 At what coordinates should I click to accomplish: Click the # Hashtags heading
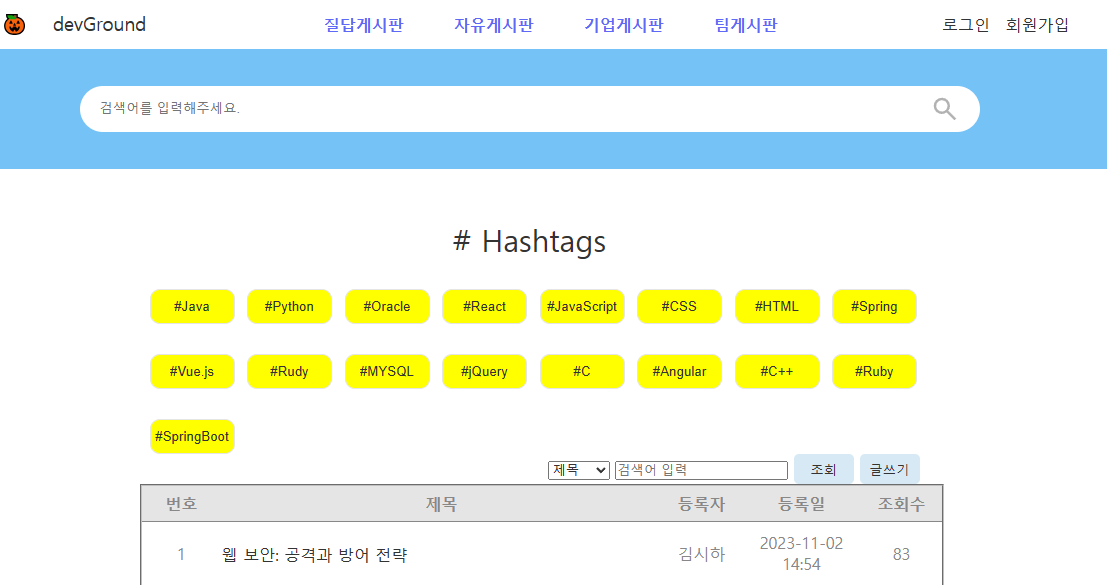coord(529,241)
